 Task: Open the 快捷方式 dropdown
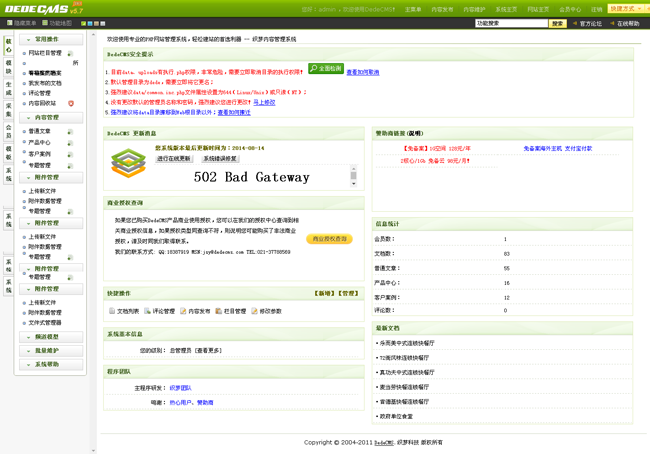click(x=628, y=9)
